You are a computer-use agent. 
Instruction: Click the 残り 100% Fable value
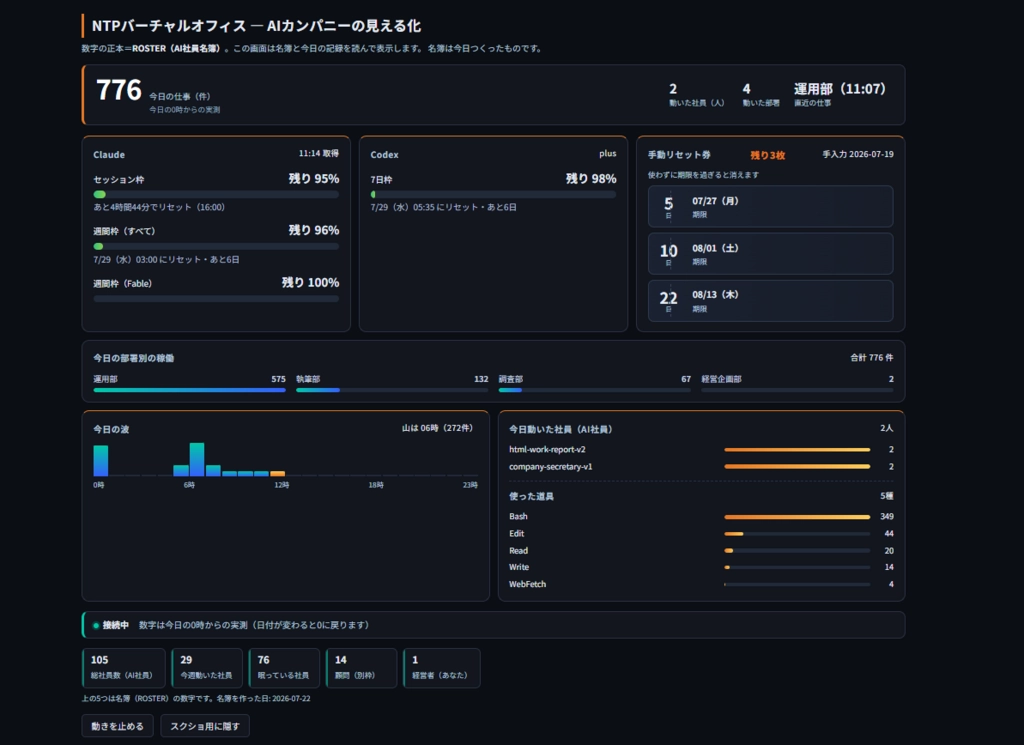pyautogui.click(x=310, y=283)
